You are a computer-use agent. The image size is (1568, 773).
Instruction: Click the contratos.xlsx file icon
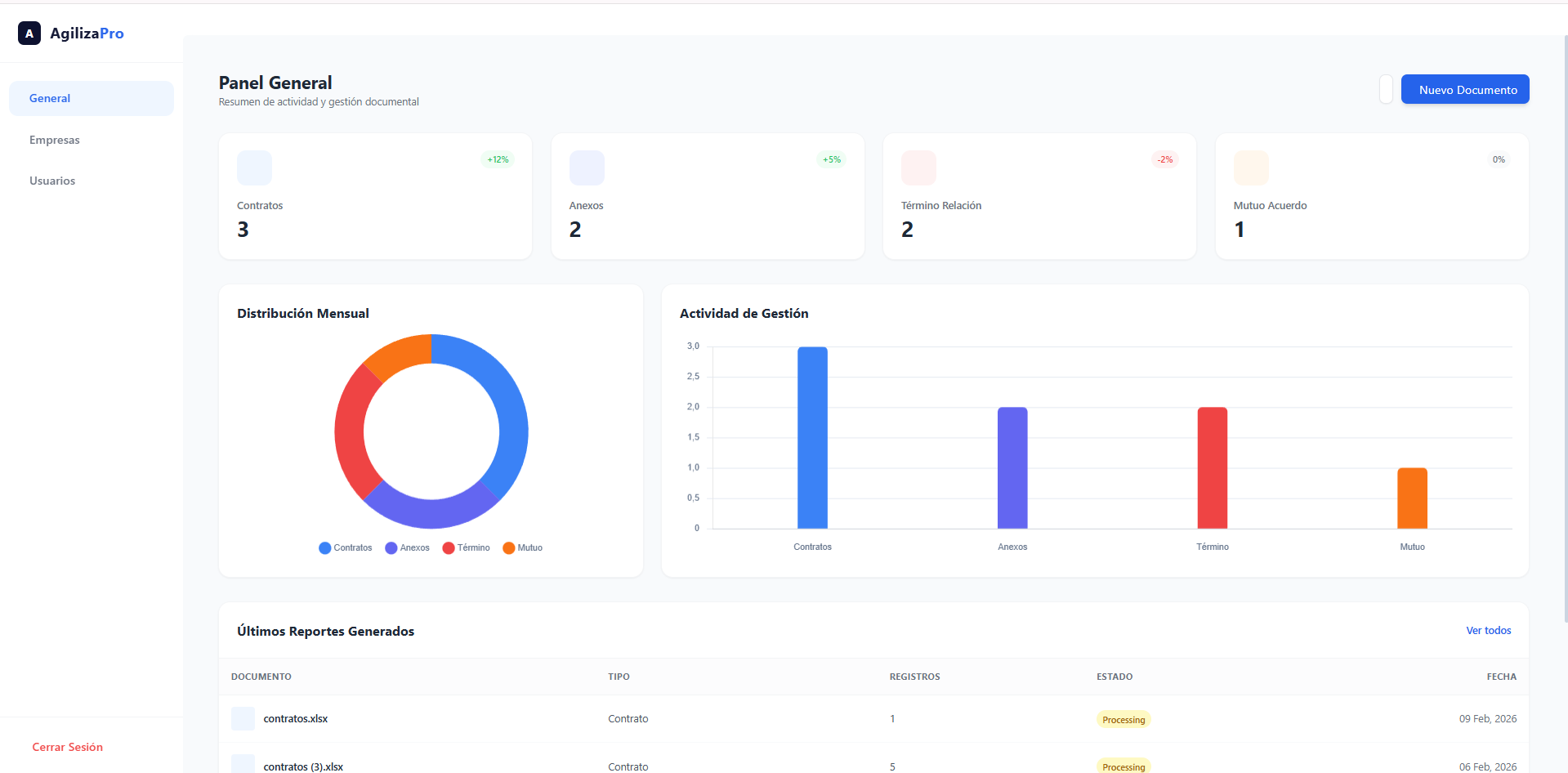coord(243,718)
